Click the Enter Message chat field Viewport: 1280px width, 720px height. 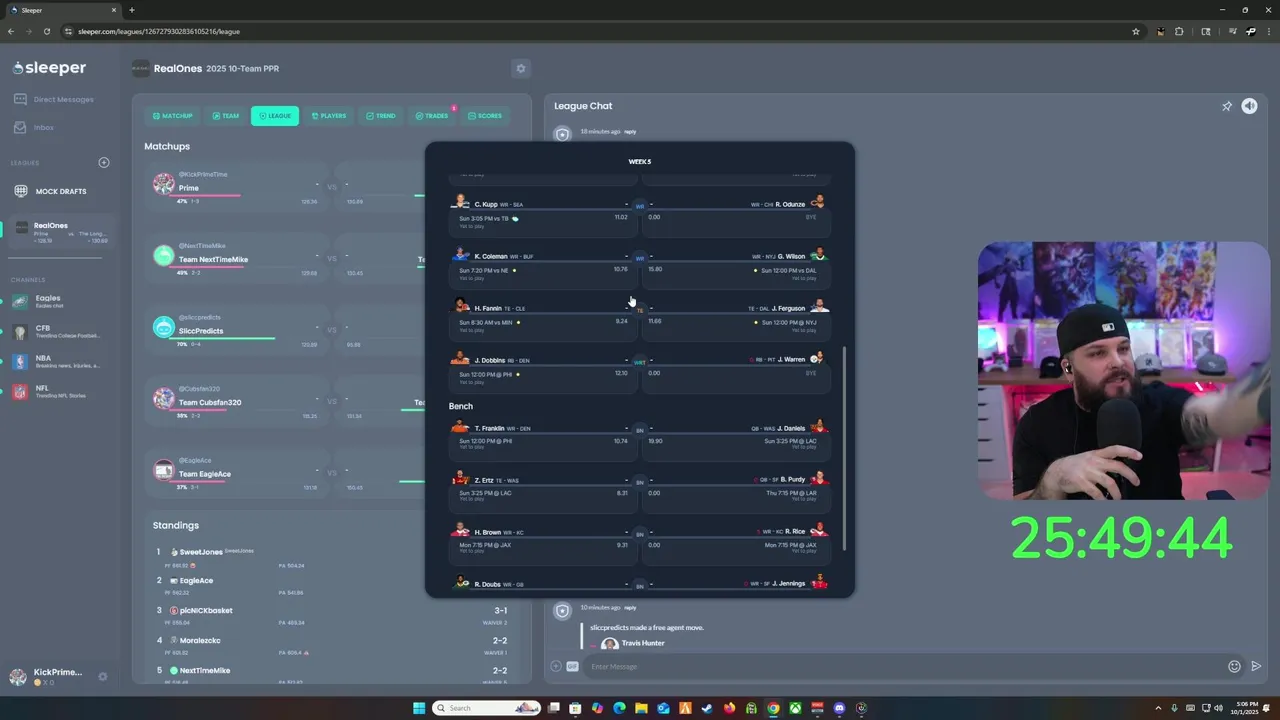pyautogui.click(x=905, y=667)
